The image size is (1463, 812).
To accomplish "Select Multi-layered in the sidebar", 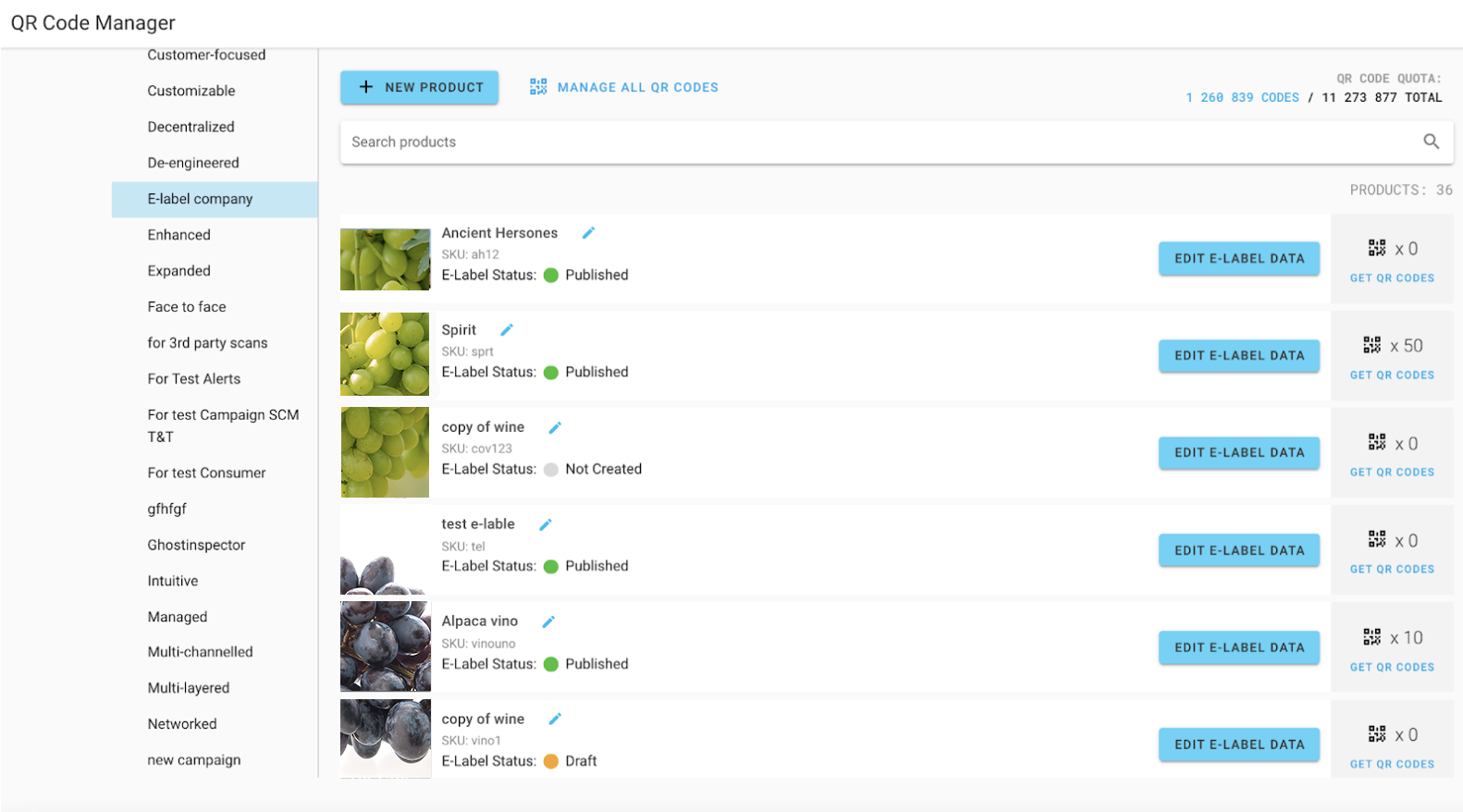I will pyautogui.click(x=189, y=688).
